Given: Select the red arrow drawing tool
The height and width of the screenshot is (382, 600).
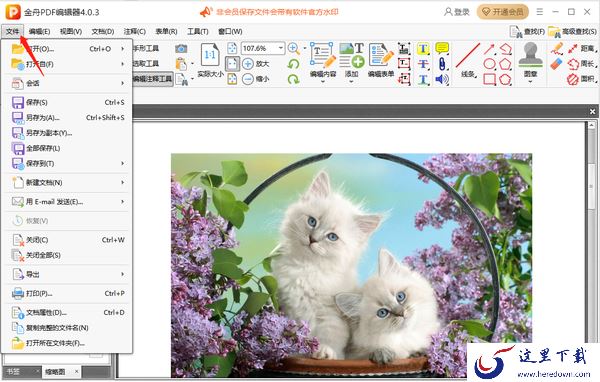Looking at the screenshot, I should (489, 49).
